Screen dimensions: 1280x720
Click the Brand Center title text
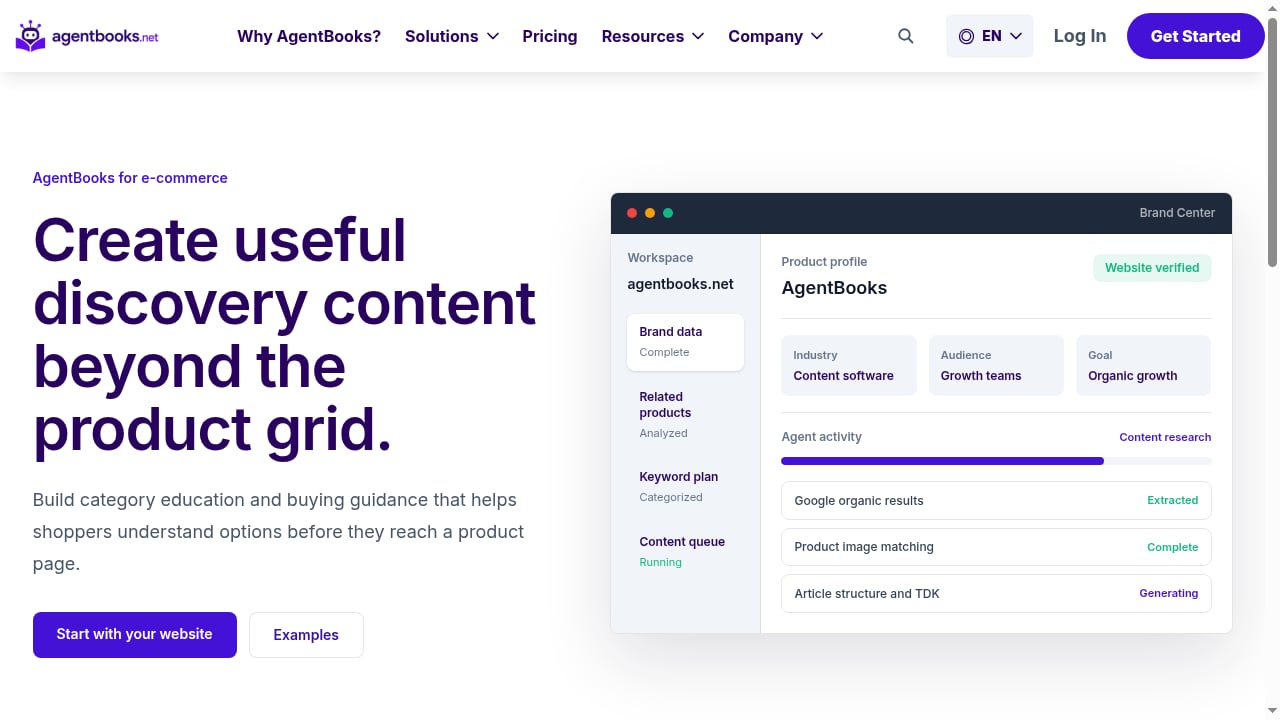pos(1177,213)
